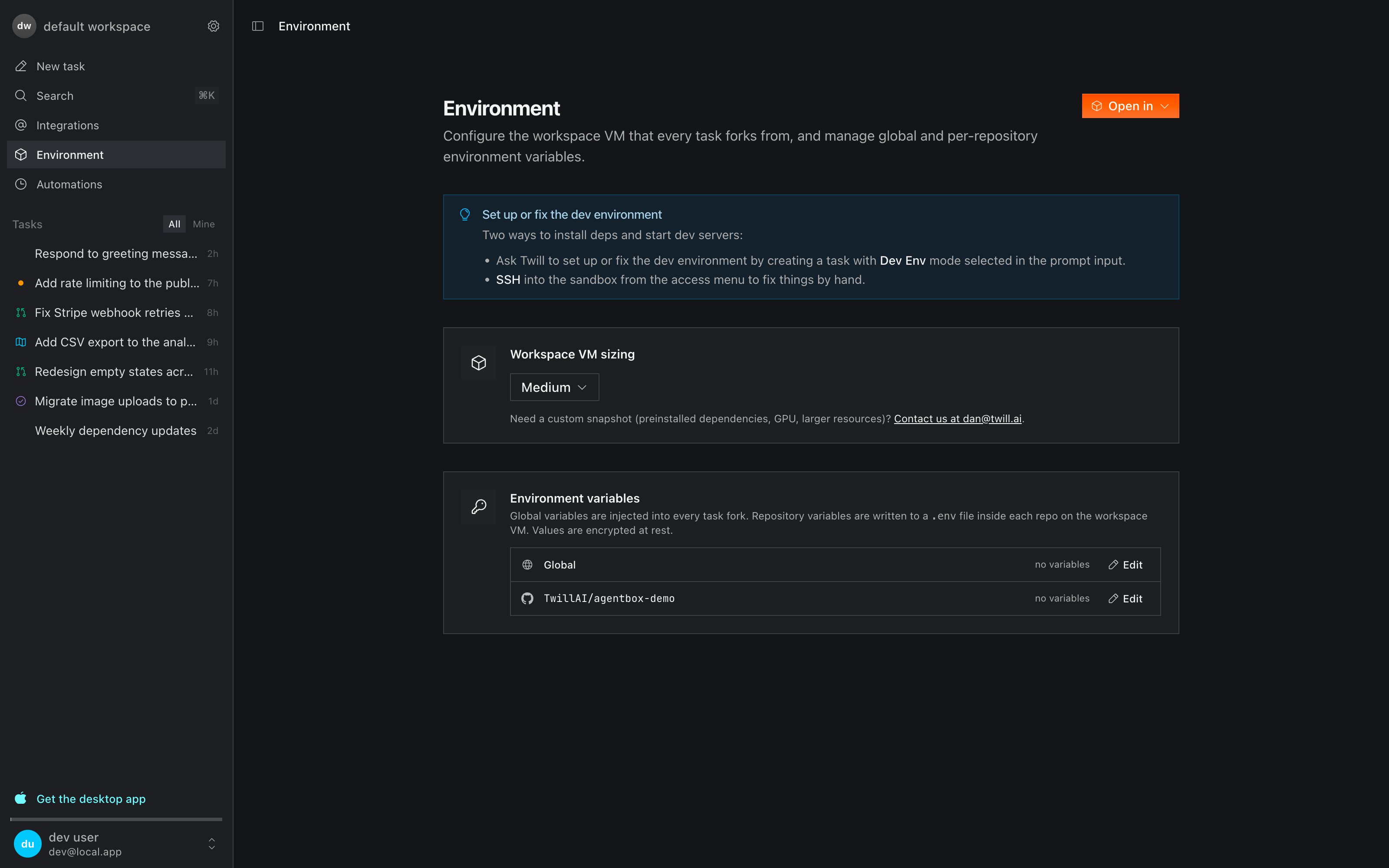
Task: Click the Global globe icon
Action: tap(527, 565)
